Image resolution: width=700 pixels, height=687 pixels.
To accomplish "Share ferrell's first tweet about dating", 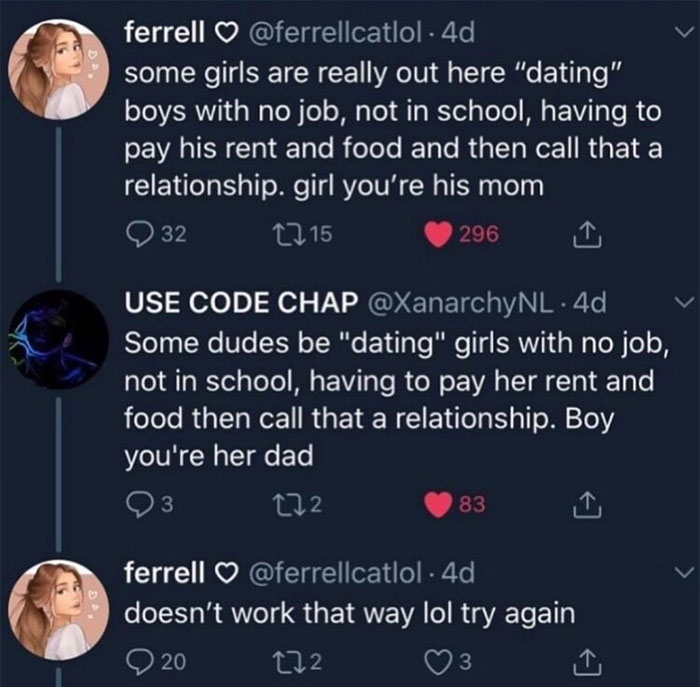I will point(588,235).
